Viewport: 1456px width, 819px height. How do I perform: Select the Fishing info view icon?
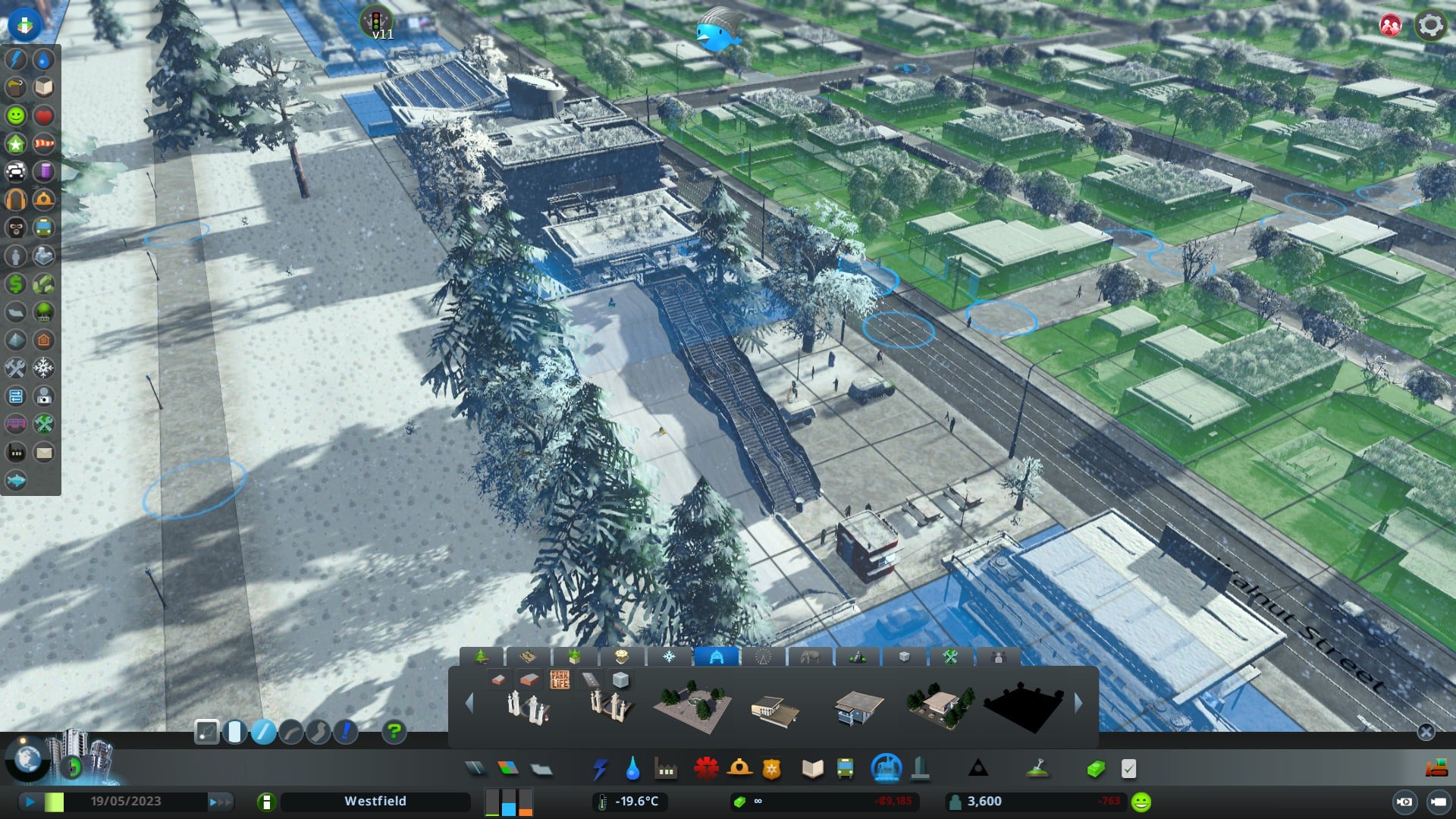[x=16, y=481]
